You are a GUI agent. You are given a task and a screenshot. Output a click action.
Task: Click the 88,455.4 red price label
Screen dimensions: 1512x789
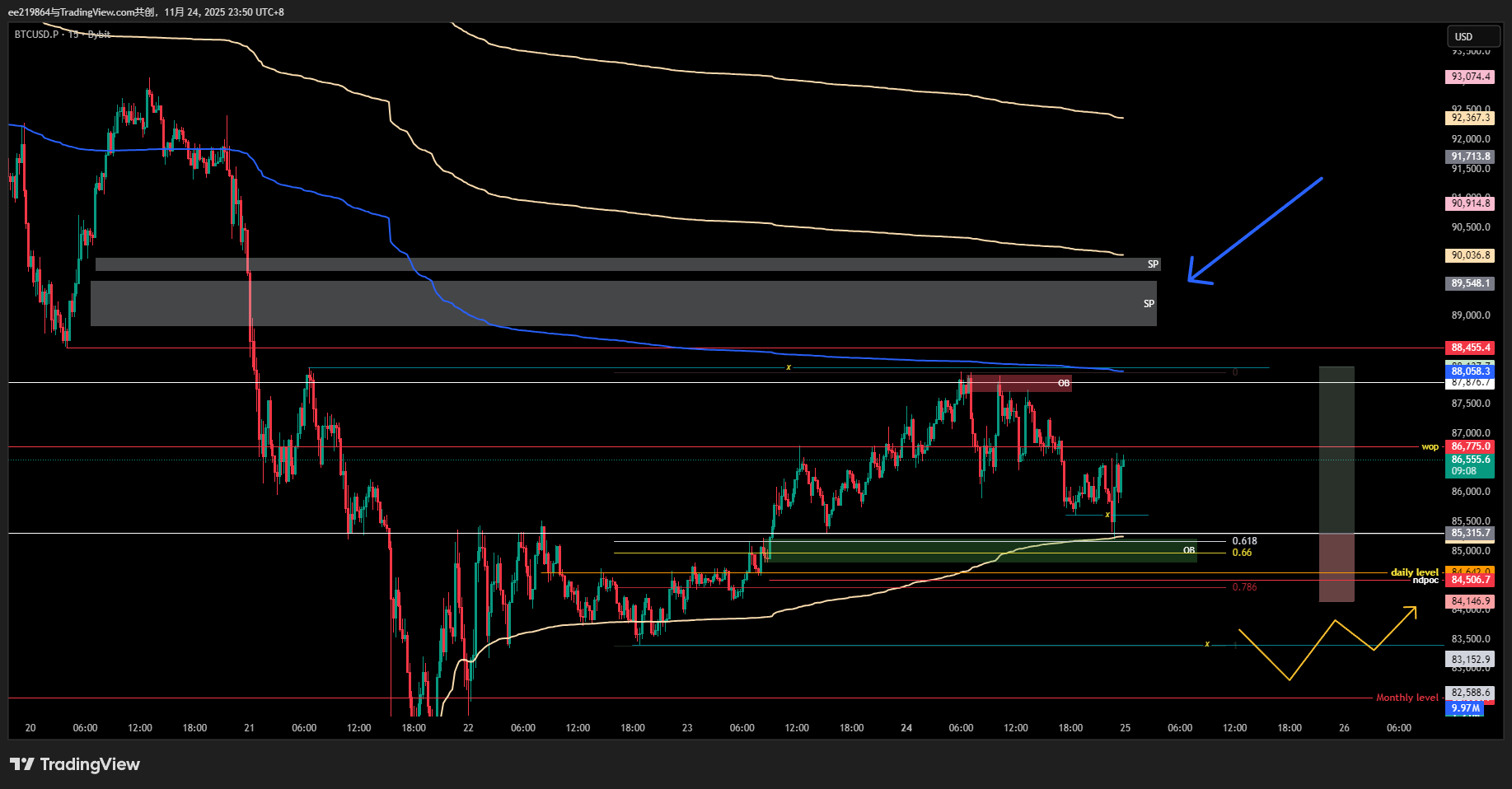(1471, 348)
